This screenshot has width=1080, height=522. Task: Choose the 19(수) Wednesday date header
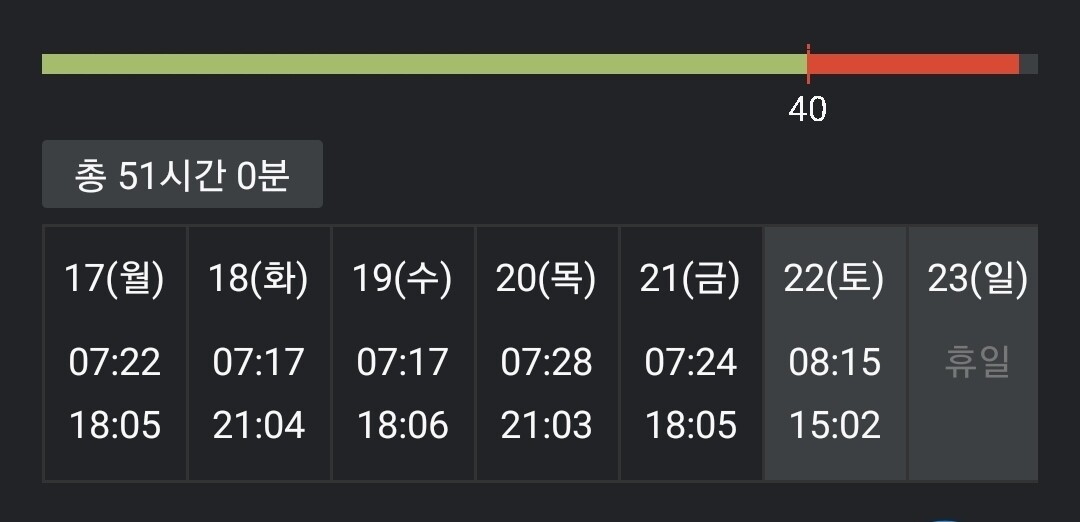(402, 279)
